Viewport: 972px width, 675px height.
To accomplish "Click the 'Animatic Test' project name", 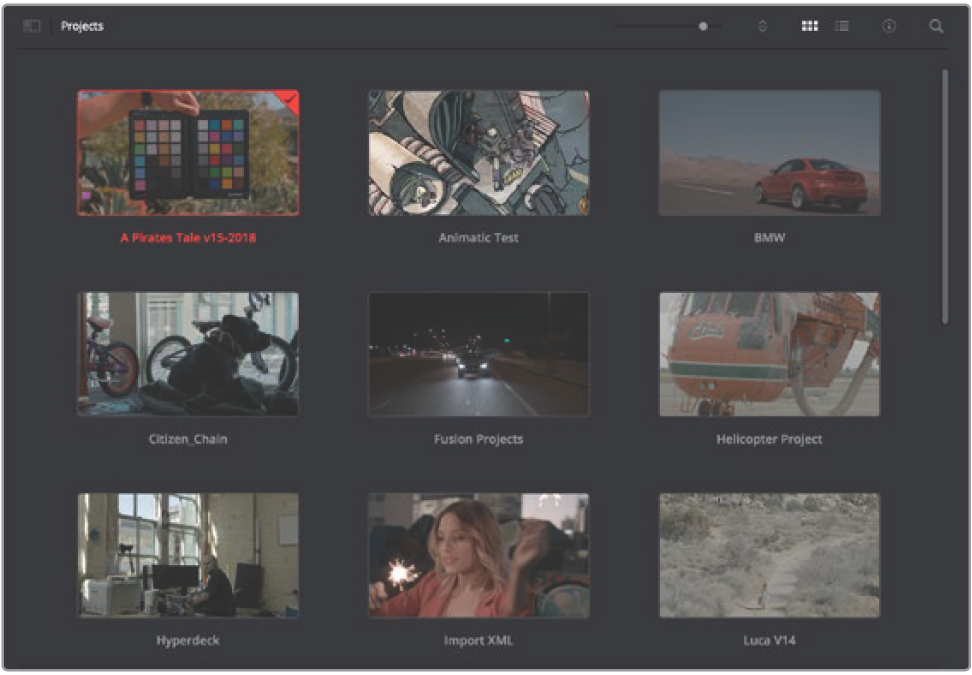I will pos(479,237).
